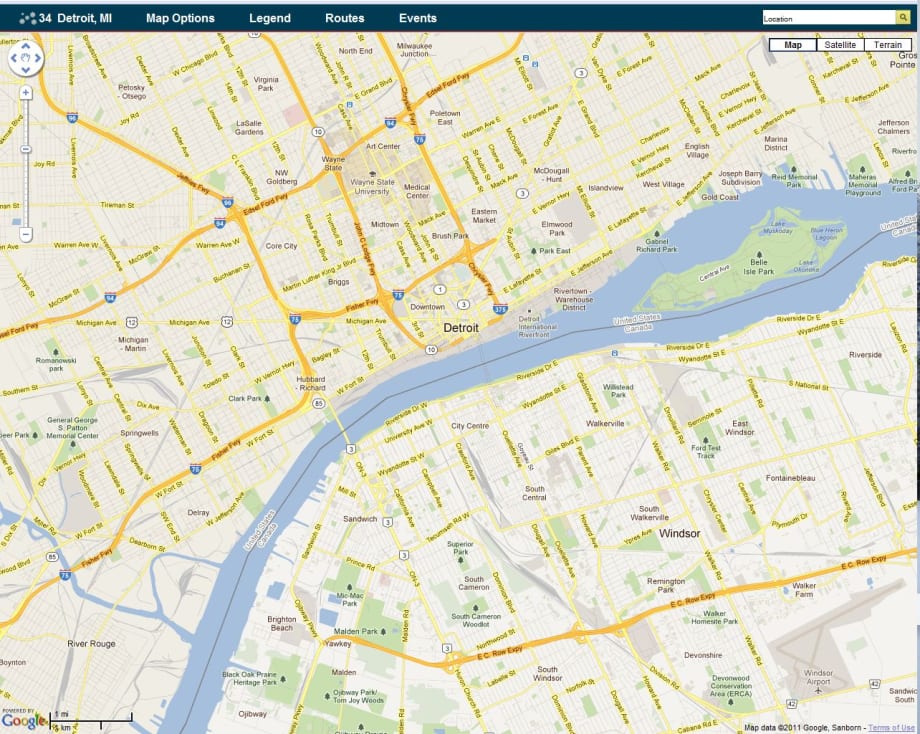Expand the Routes menu
Viewport: 920px width, 734px height.
pos(344,17)
